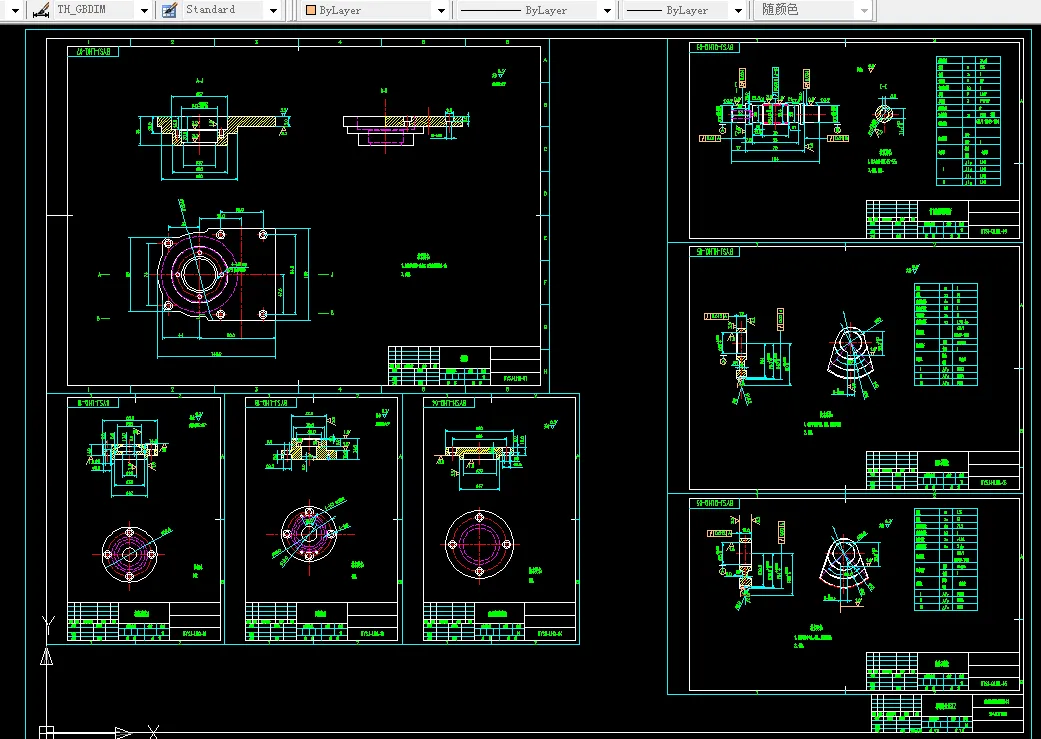1041x739 pixels.
Task: Open the 随颜色 plot style dropdown
Action: (863, 11)
